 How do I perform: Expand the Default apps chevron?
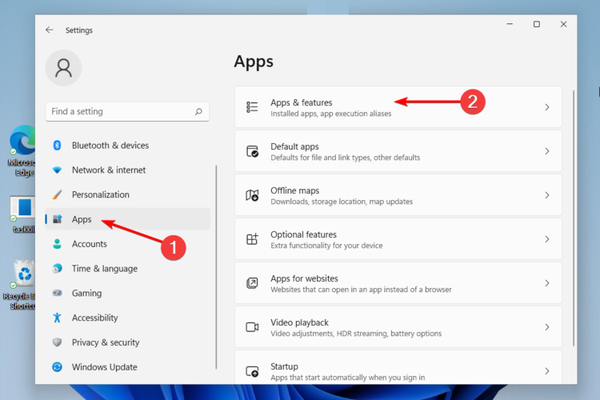coord(547,151)
